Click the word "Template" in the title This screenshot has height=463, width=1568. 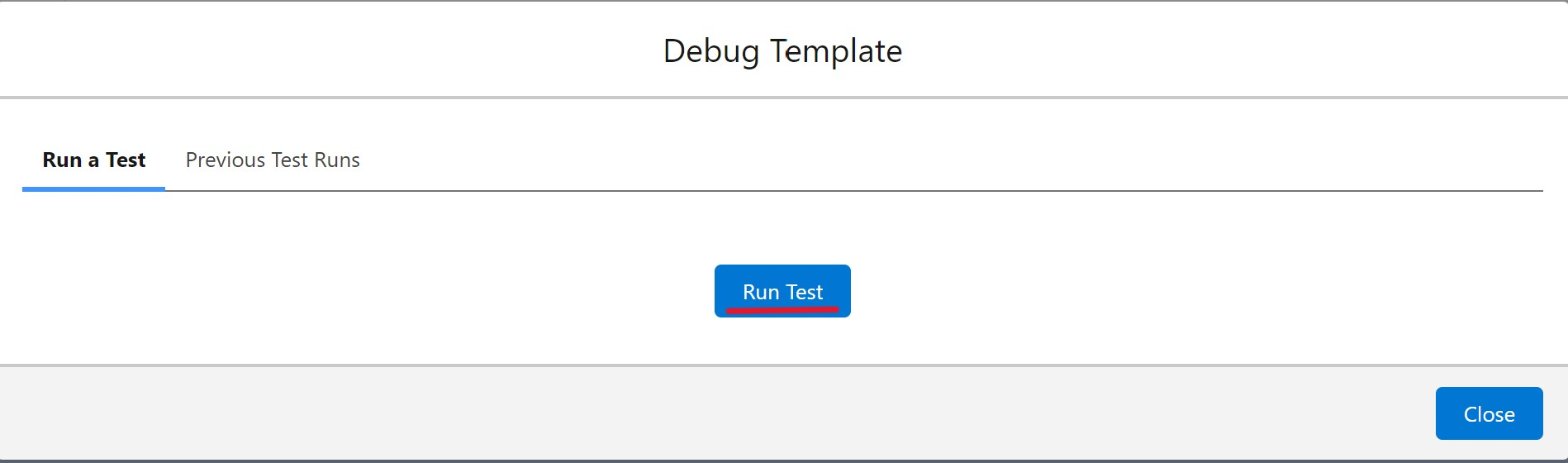pos(836,51)
